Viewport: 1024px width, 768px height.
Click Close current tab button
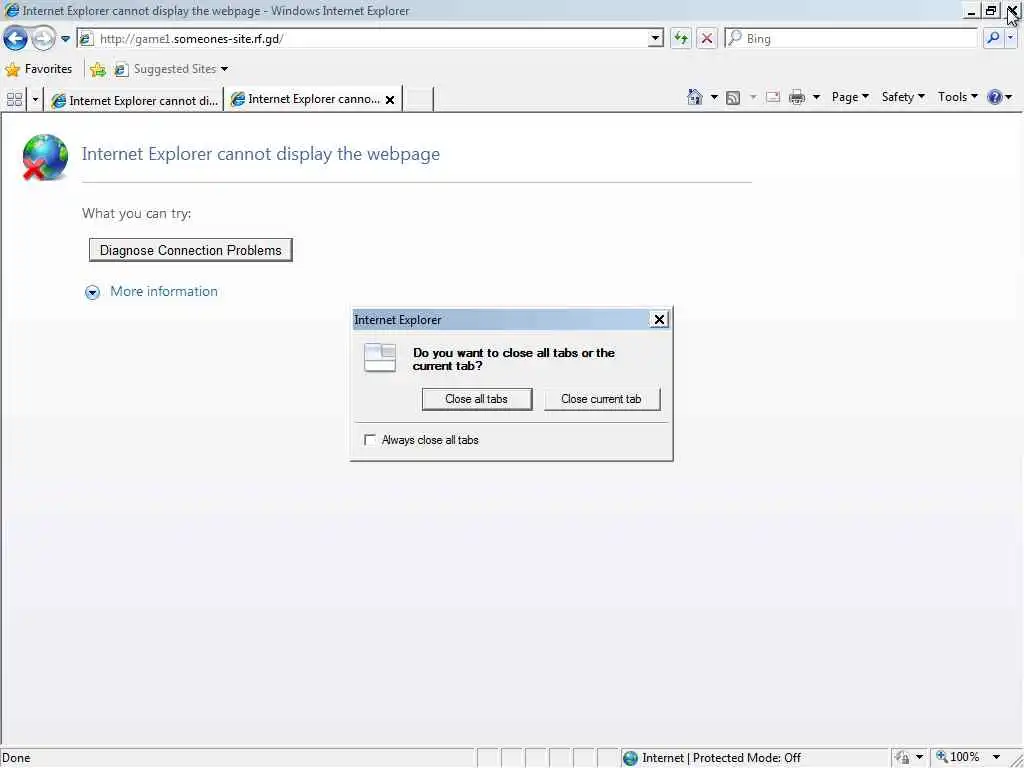click(x=601, y=399)
